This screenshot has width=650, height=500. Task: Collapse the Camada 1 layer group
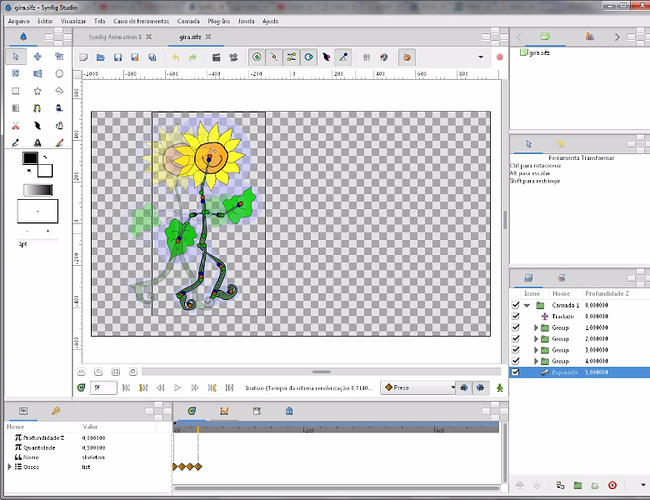pos(527,305)
